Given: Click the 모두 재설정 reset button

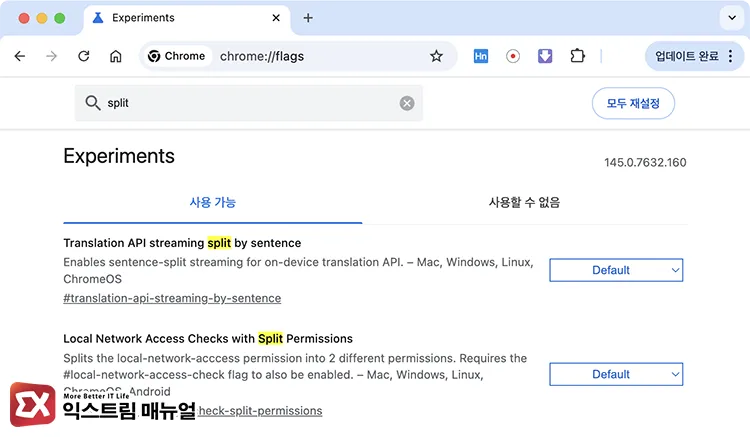Looking at the screenshot, I should (x=633, y=103).
